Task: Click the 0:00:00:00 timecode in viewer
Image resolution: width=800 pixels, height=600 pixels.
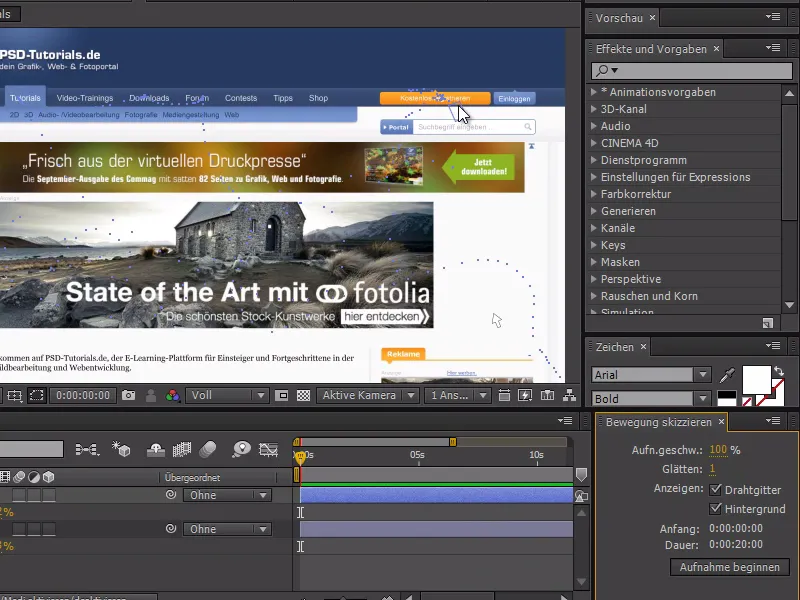Action: [x=83, y=395]
